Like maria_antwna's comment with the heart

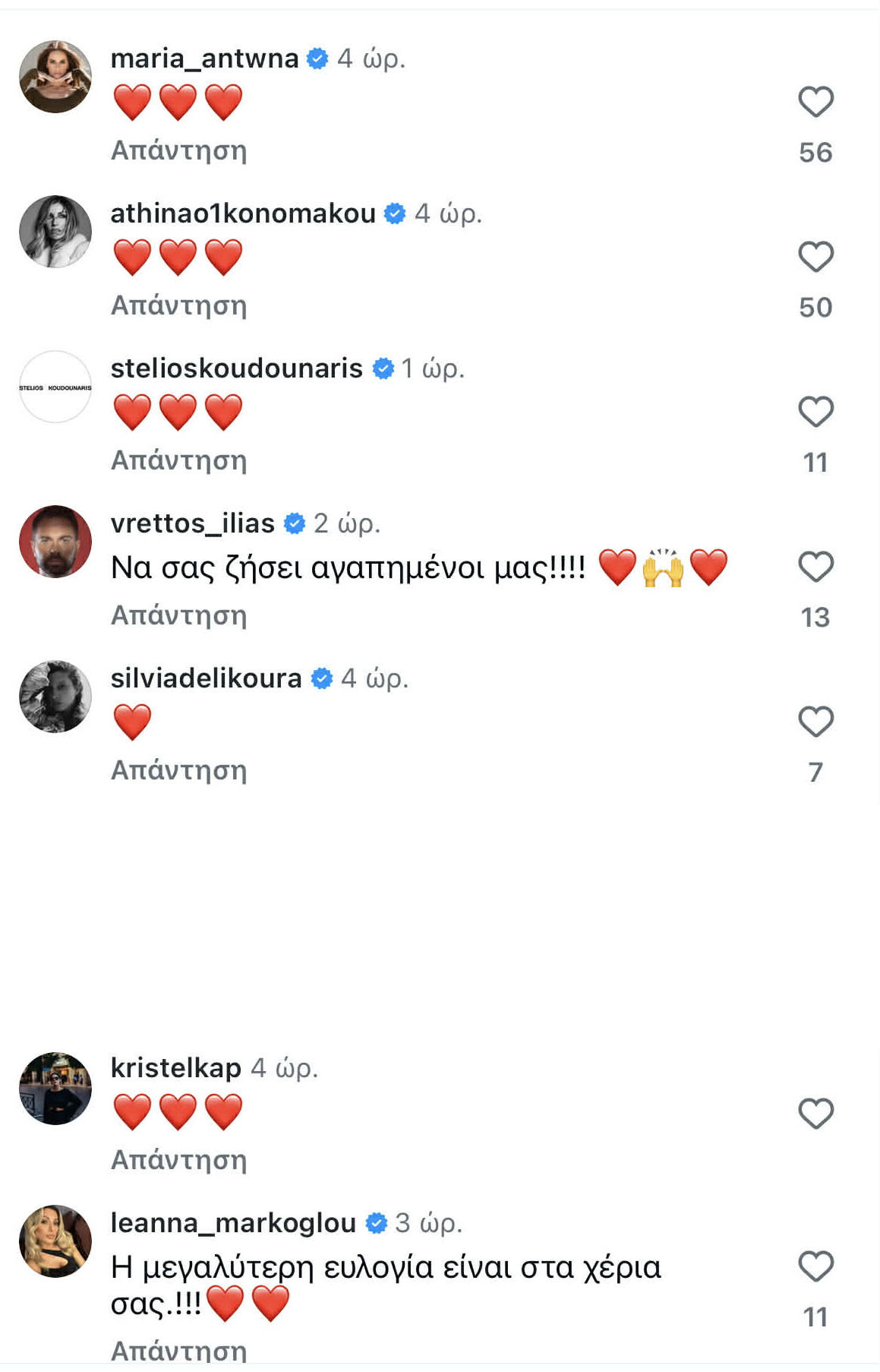[815, 102]
